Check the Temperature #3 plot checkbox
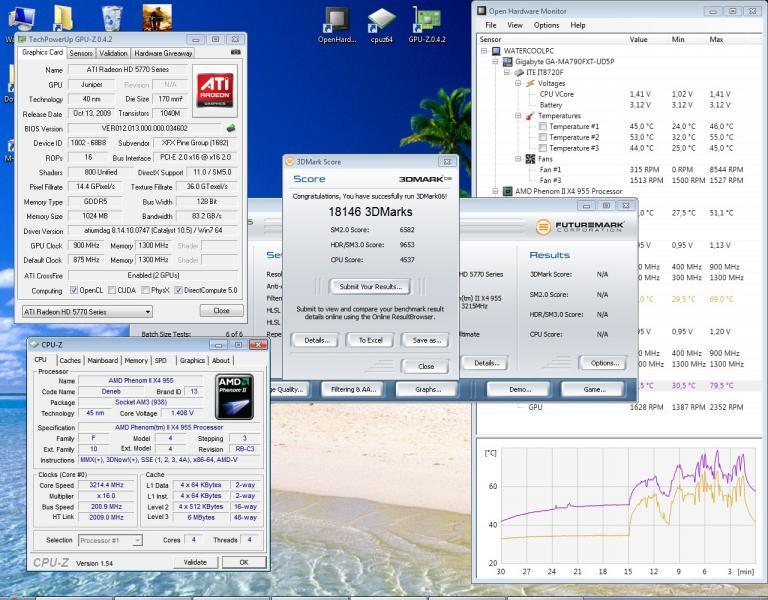Viewport: 768px width, 600px height. 543,148
